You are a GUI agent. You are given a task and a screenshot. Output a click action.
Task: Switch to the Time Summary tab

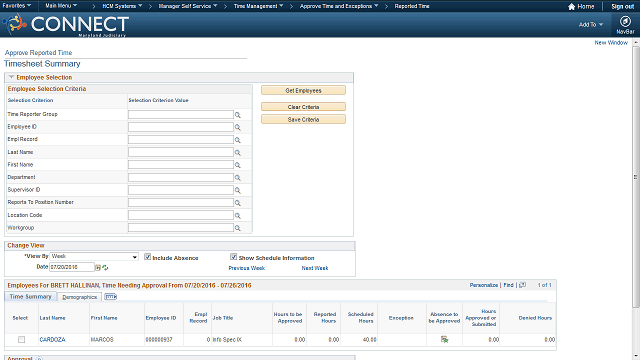[x=31, y=297]
